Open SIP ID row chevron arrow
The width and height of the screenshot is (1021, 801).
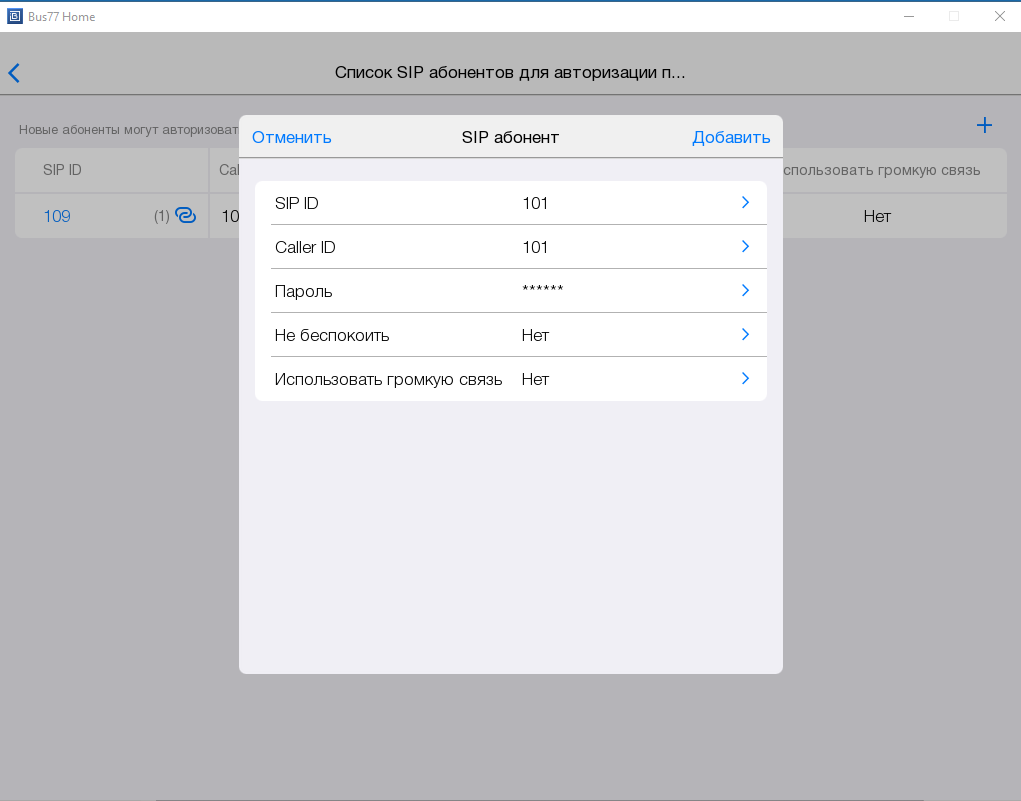pyautogui.click(x=745, y=203)
